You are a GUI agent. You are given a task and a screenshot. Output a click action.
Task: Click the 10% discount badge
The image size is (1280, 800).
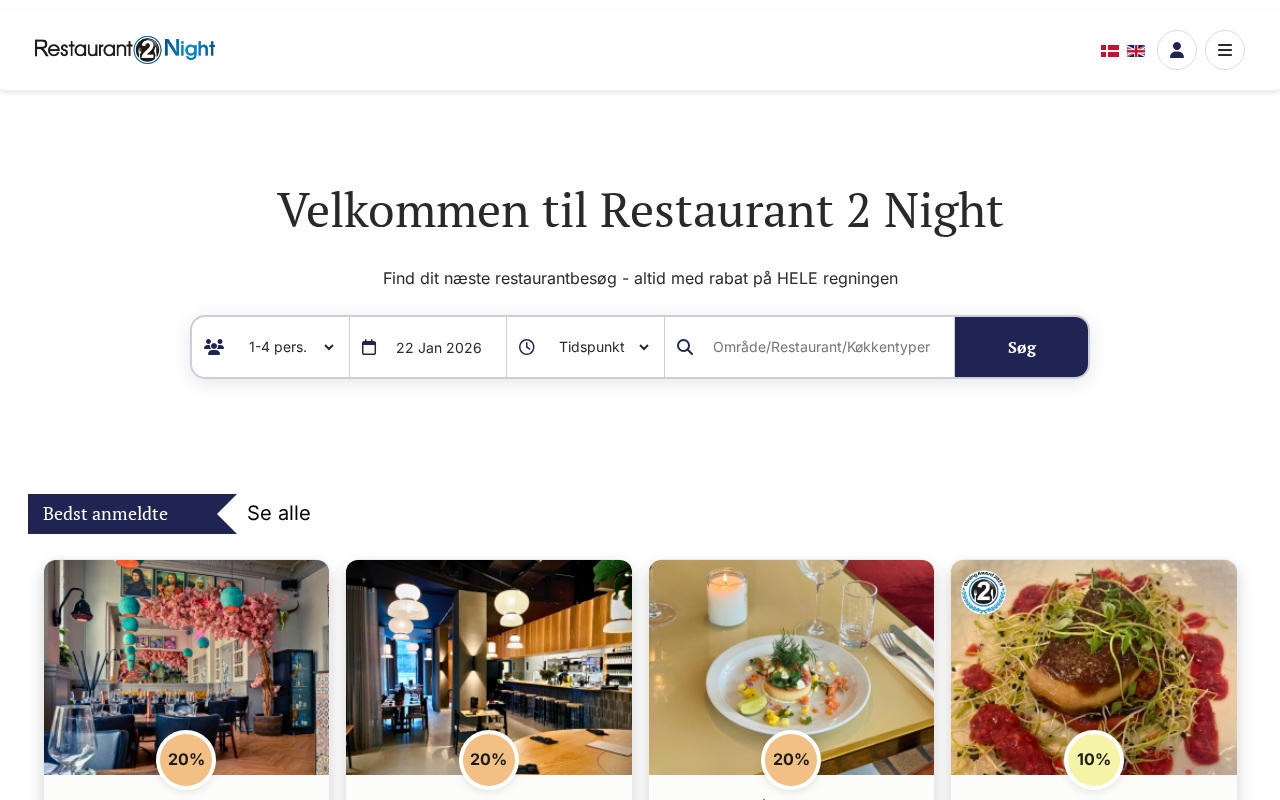click(x=1094, y=760)
